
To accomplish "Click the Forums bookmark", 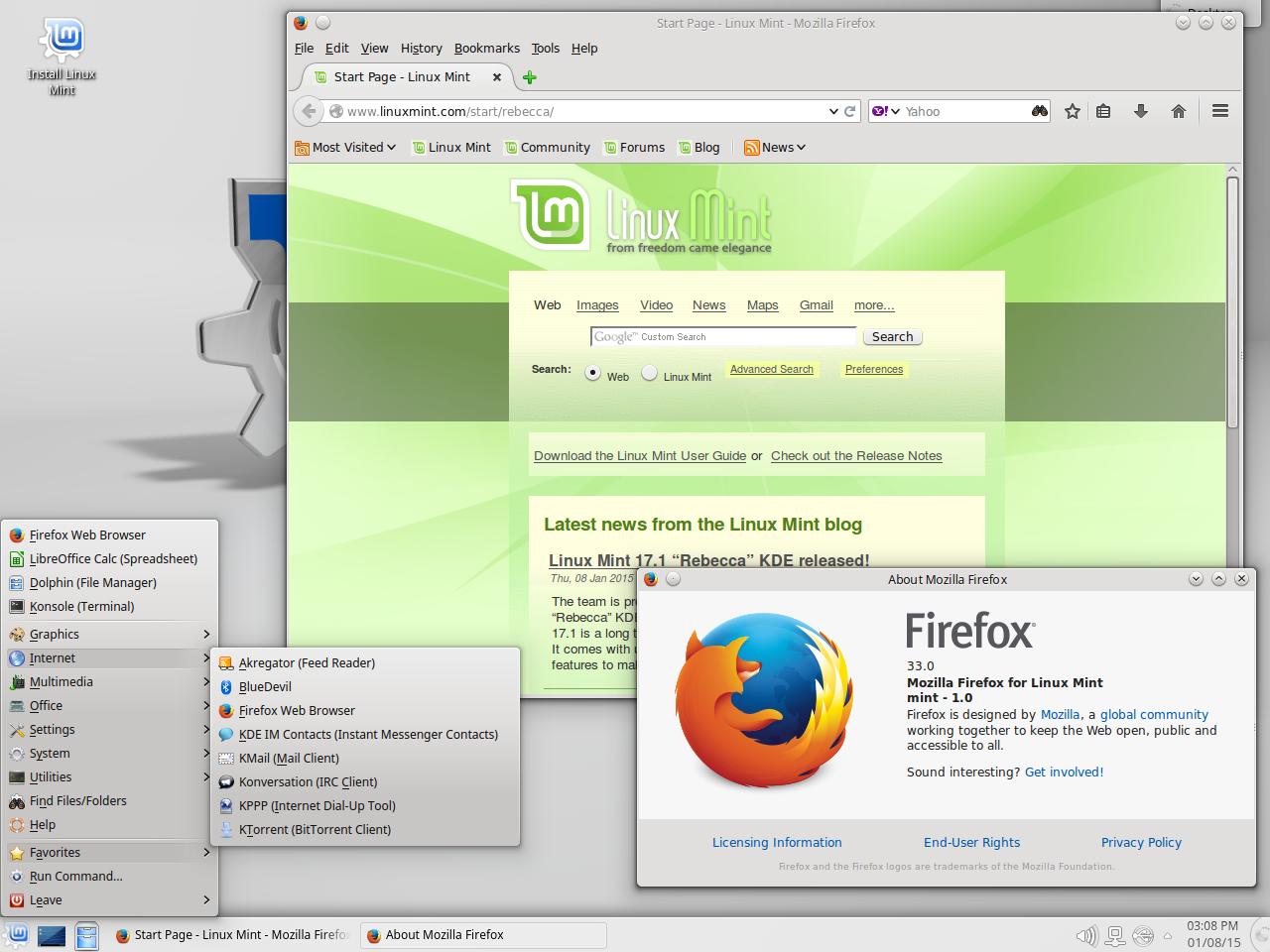I will click(633, 147).
